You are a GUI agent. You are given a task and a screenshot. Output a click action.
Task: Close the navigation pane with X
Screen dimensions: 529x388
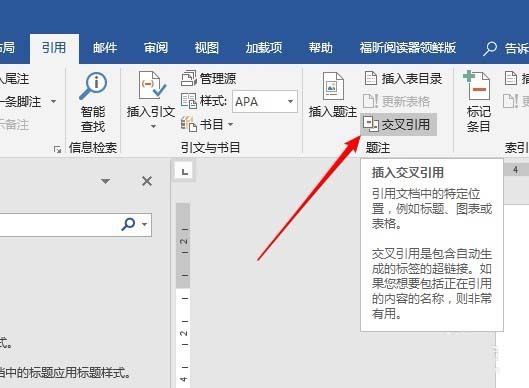pyautogui.click(x=147, y=181)
